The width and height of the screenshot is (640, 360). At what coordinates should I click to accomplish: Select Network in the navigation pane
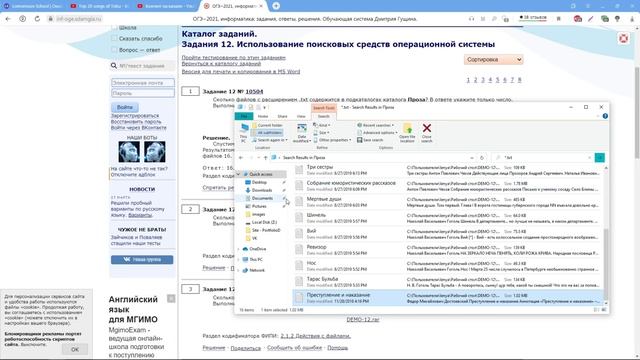(257, 270)
